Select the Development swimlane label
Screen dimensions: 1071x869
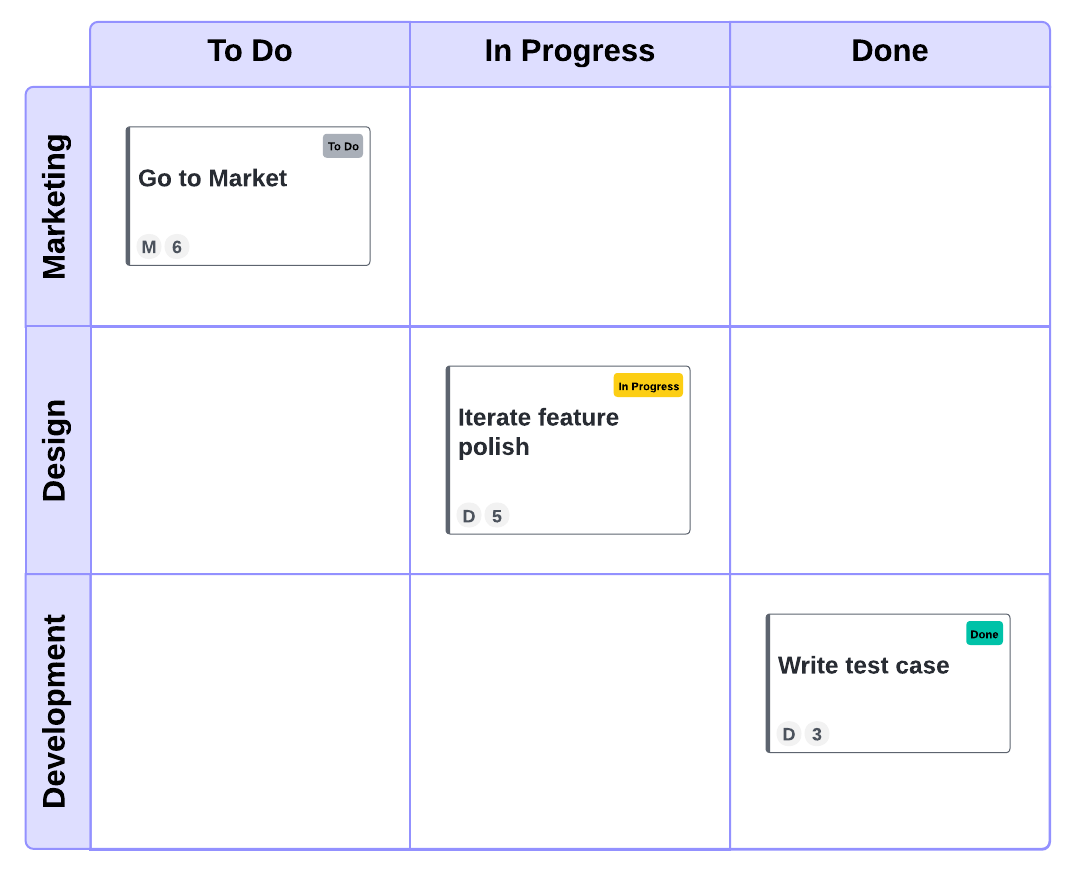(56, 711)
